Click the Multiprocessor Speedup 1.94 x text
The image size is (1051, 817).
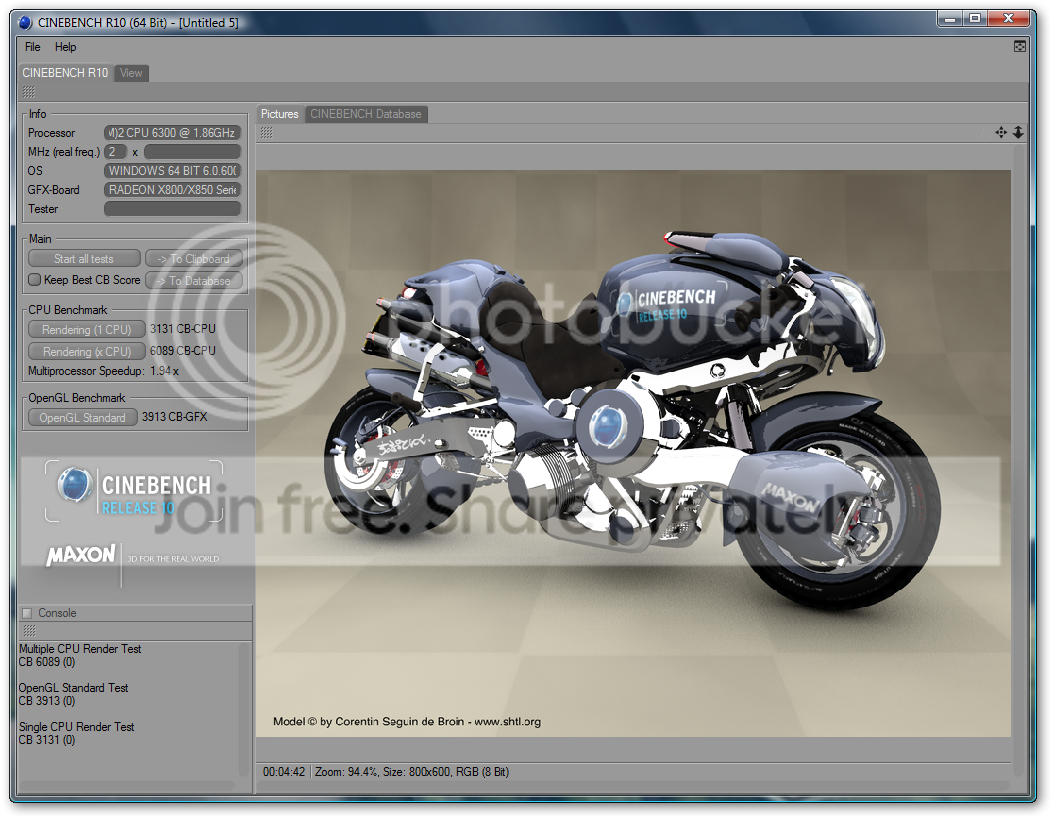pos(103,371)
